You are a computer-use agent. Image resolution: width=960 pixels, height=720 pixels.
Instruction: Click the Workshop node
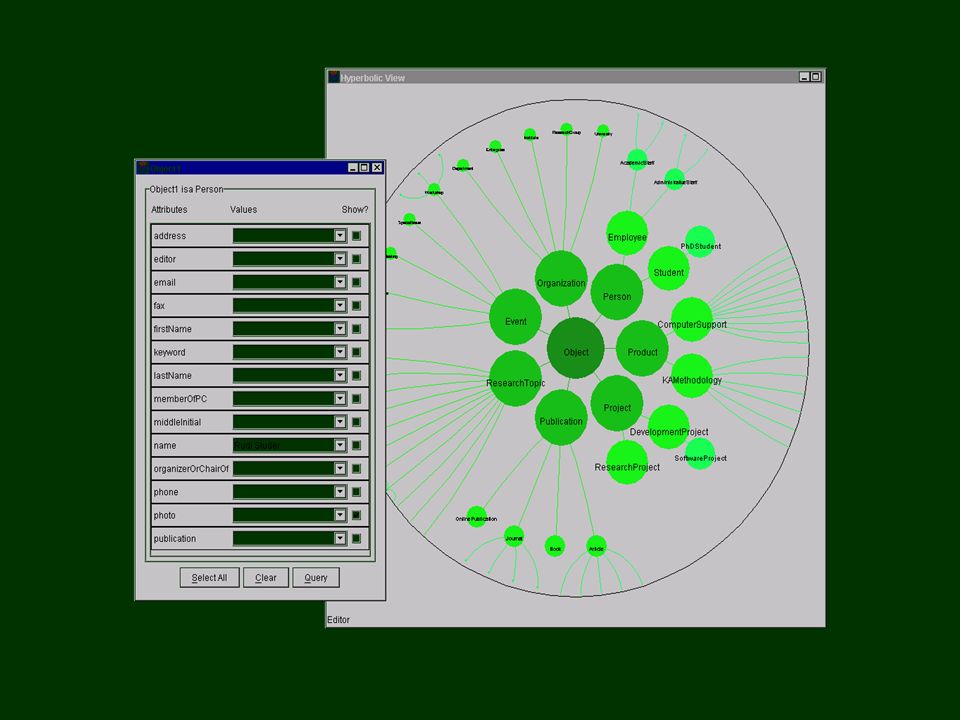[434, 190]
